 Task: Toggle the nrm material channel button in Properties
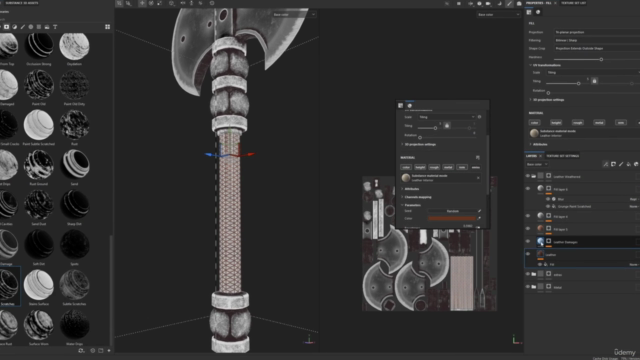[x=620, y=122]
